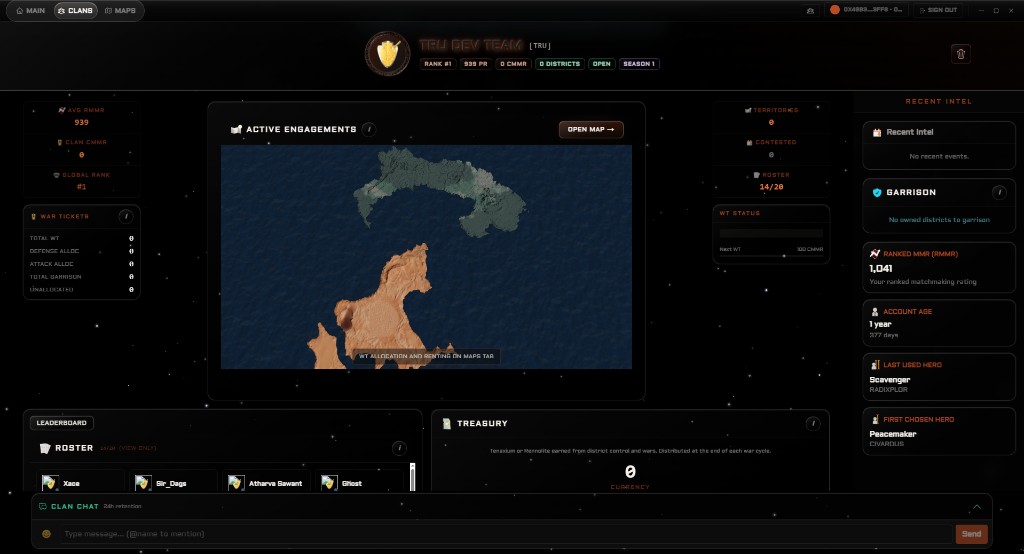Click the Roster info icon

pyautogui.click(x=399, y=448)
